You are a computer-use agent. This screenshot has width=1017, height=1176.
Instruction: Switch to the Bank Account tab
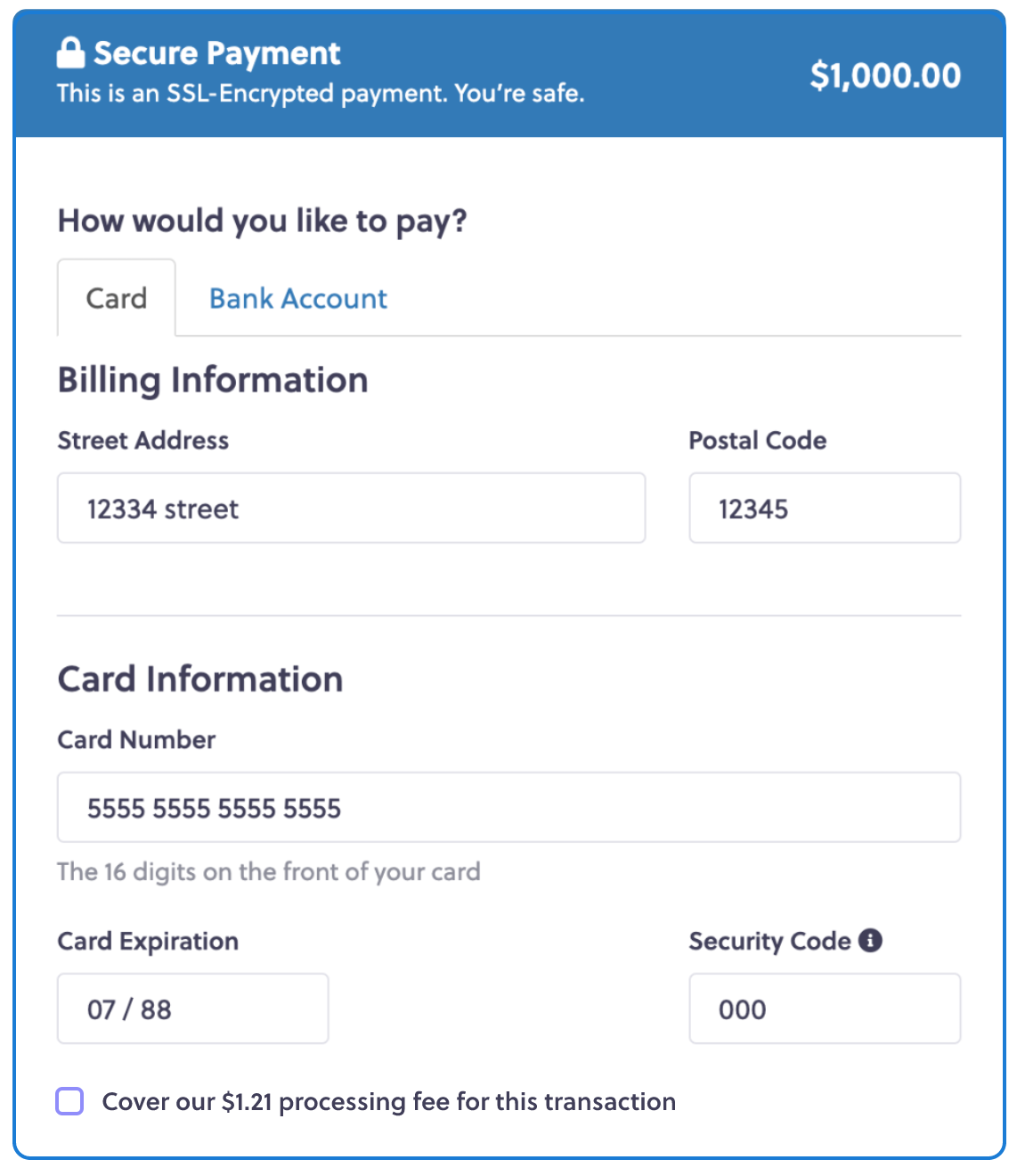(x=297, y=298)
